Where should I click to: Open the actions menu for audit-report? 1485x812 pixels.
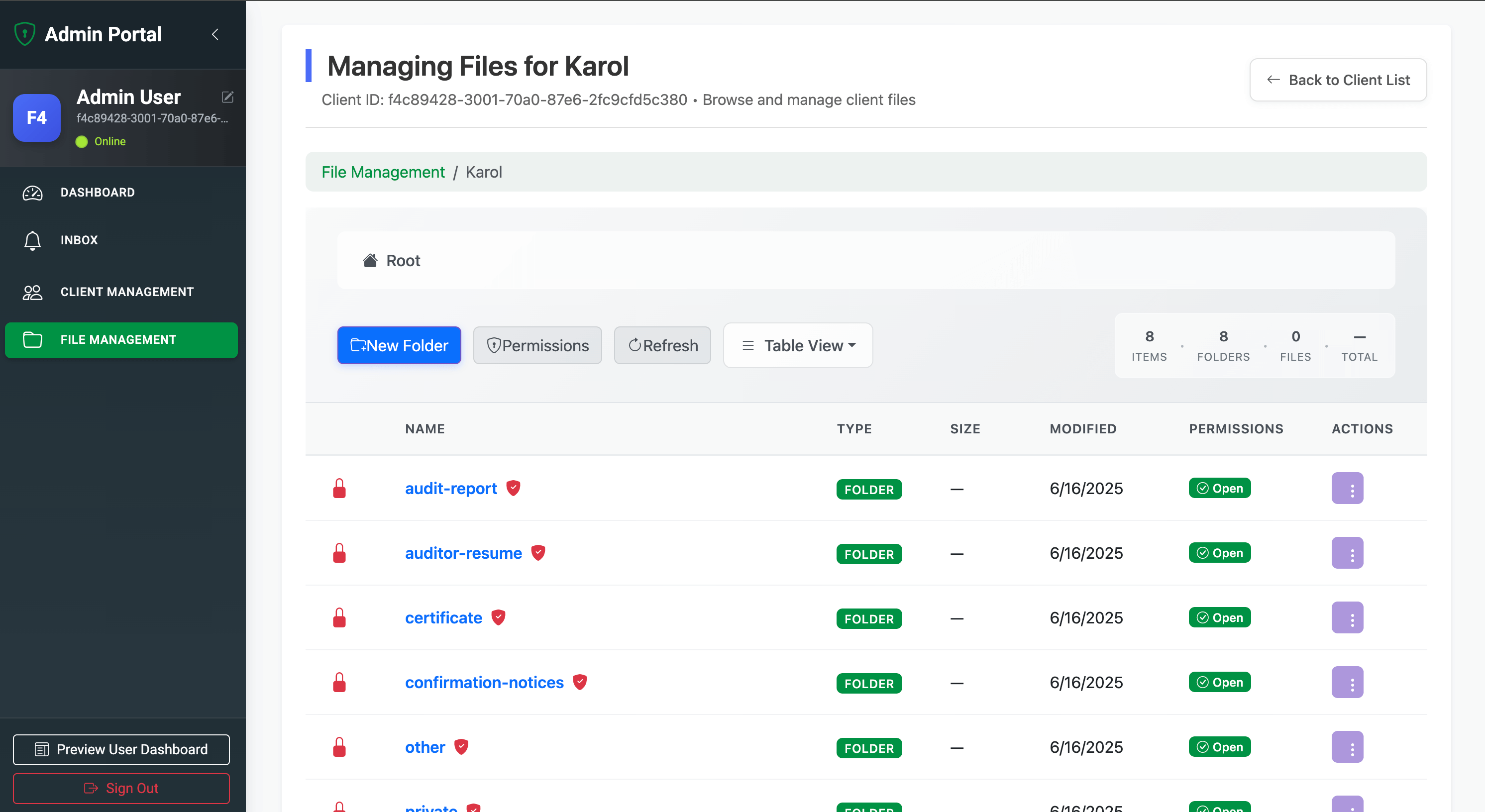click(x=1348, y=488)
